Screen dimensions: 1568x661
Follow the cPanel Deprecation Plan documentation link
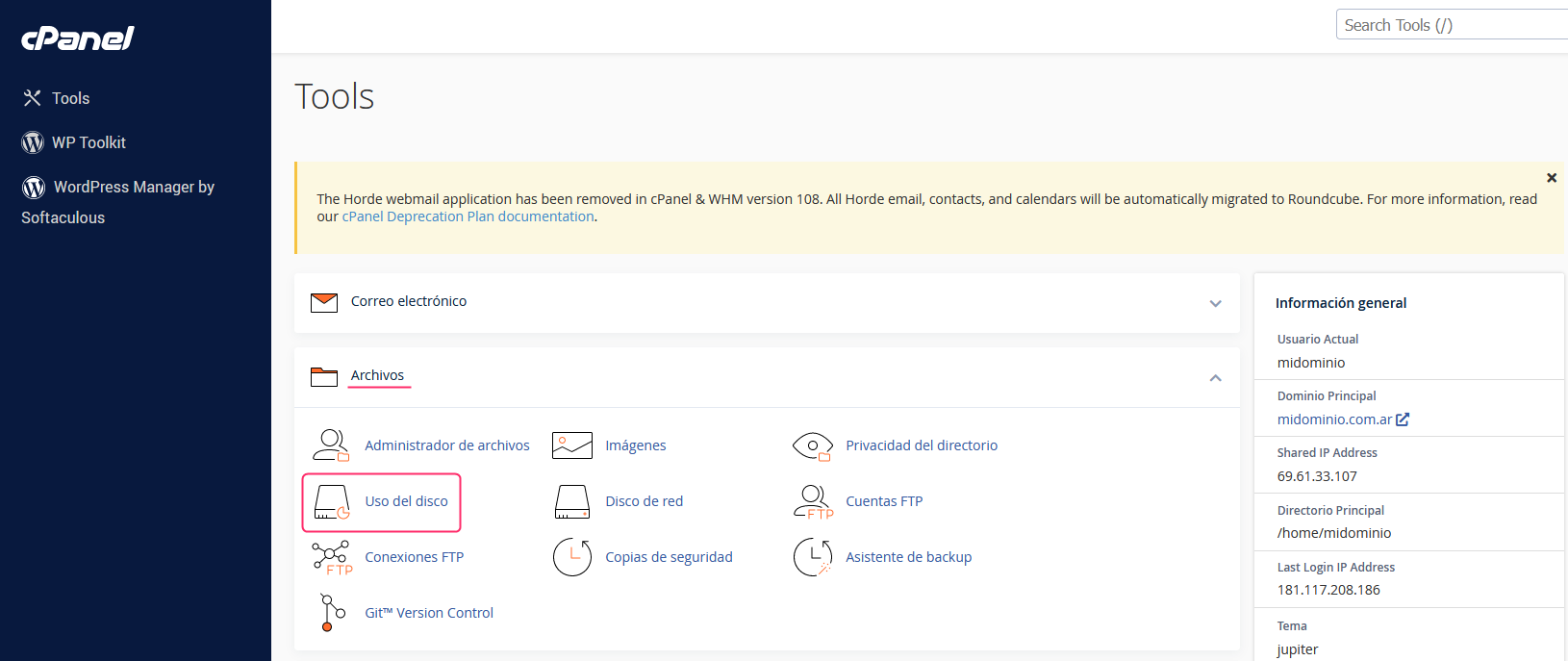click(468, 216)
